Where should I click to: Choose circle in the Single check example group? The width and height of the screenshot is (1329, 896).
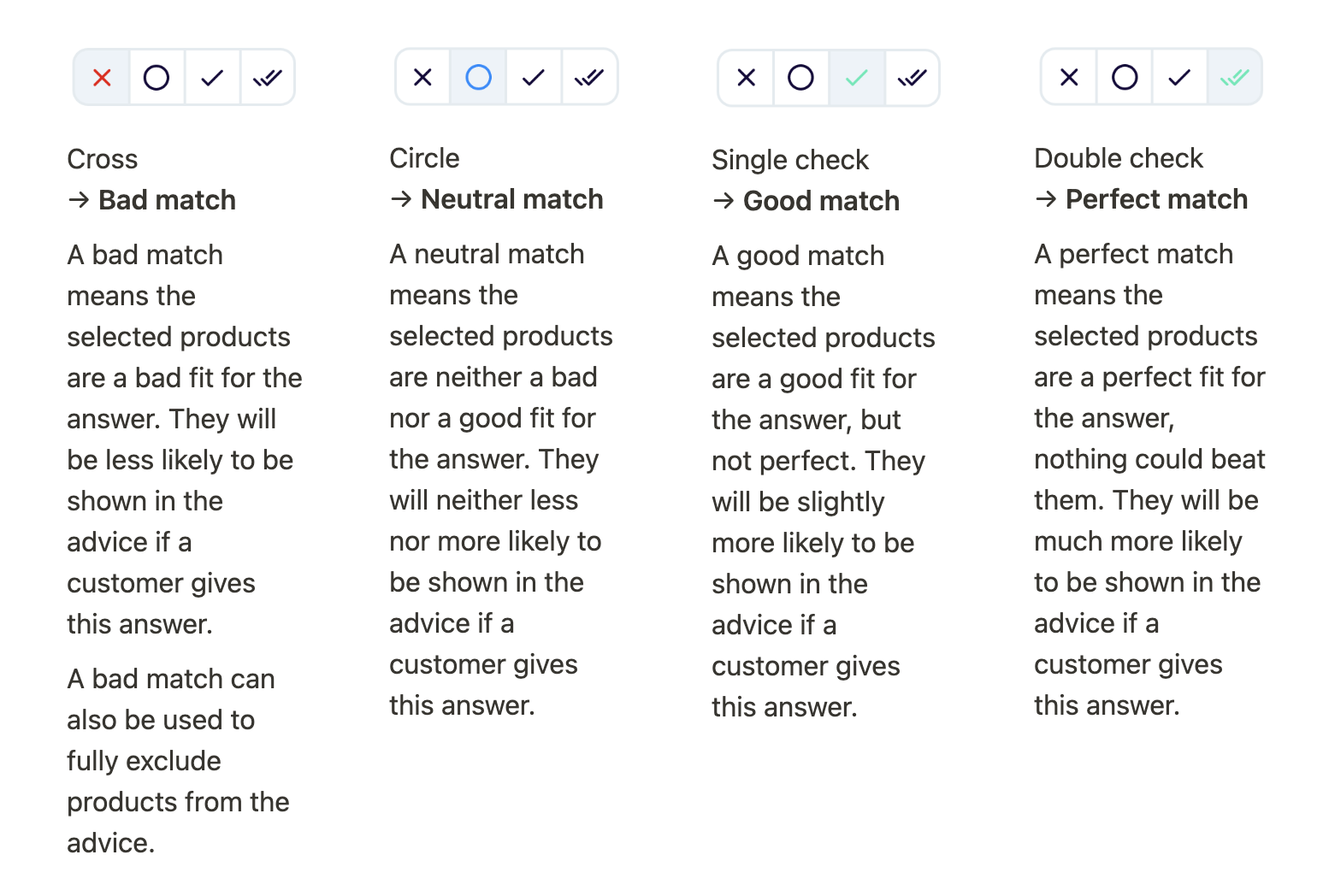[801, 78]
